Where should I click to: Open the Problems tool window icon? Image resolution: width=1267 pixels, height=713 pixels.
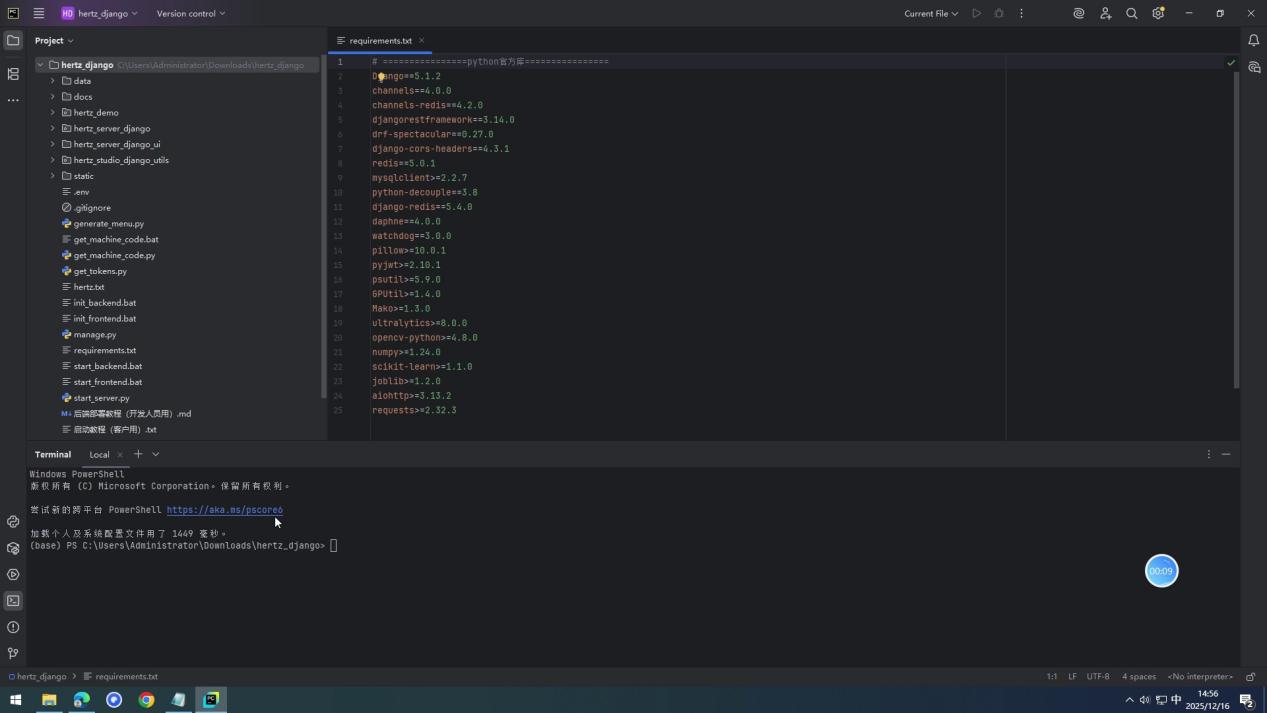(13, 627)
